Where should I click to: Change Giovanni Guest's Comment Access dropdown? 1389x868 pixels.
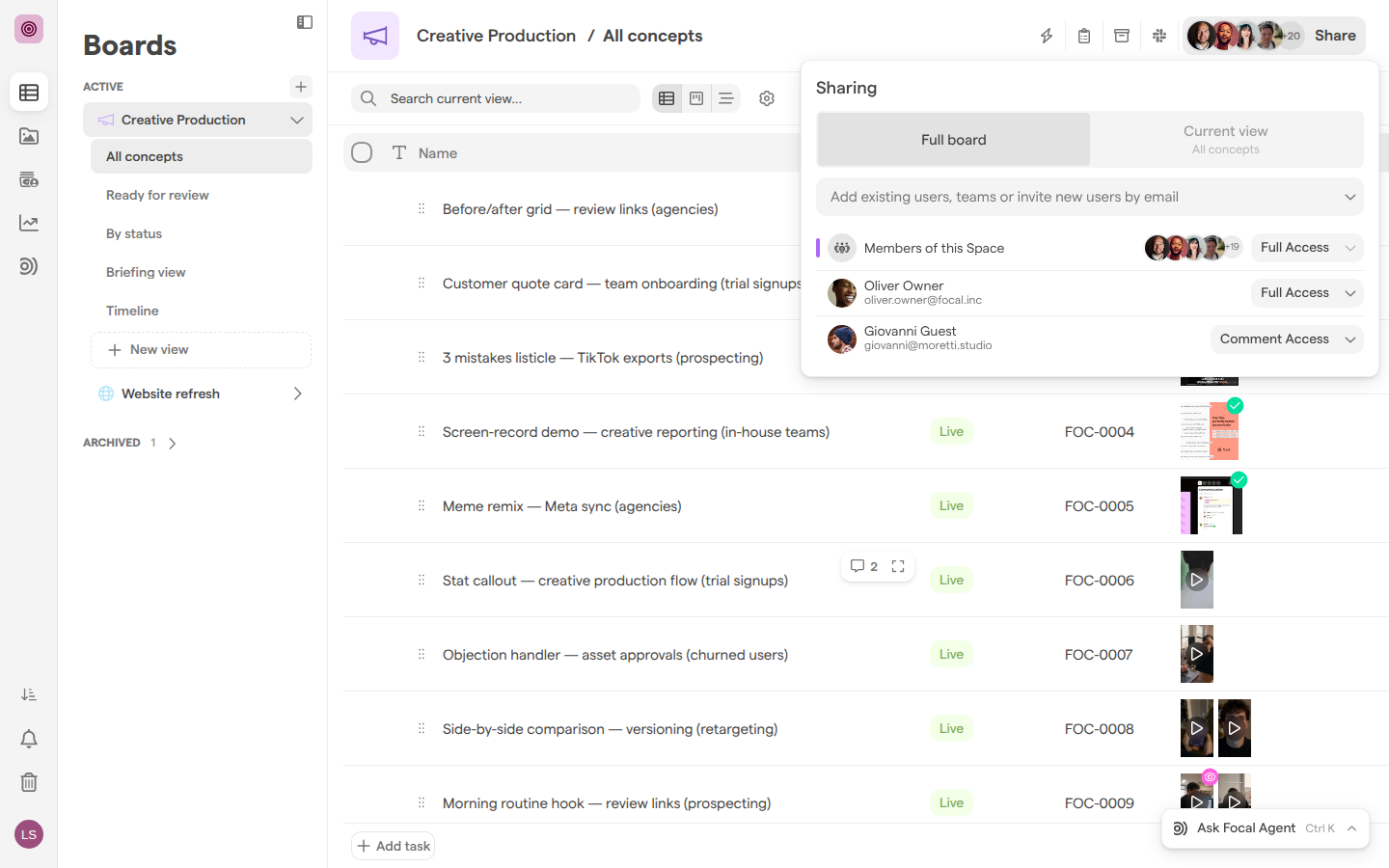(x=1287, y=339)
